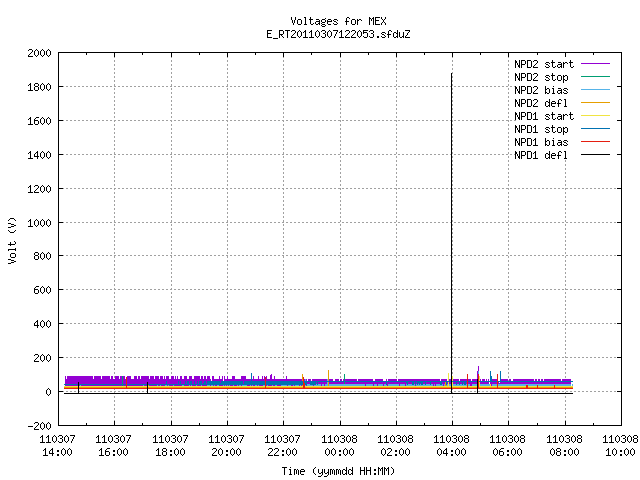Image resolution: width=640 pixels, height=480 pixels.
Task: Click the 'NPD1 start' legend label
Action: [544, 116]
